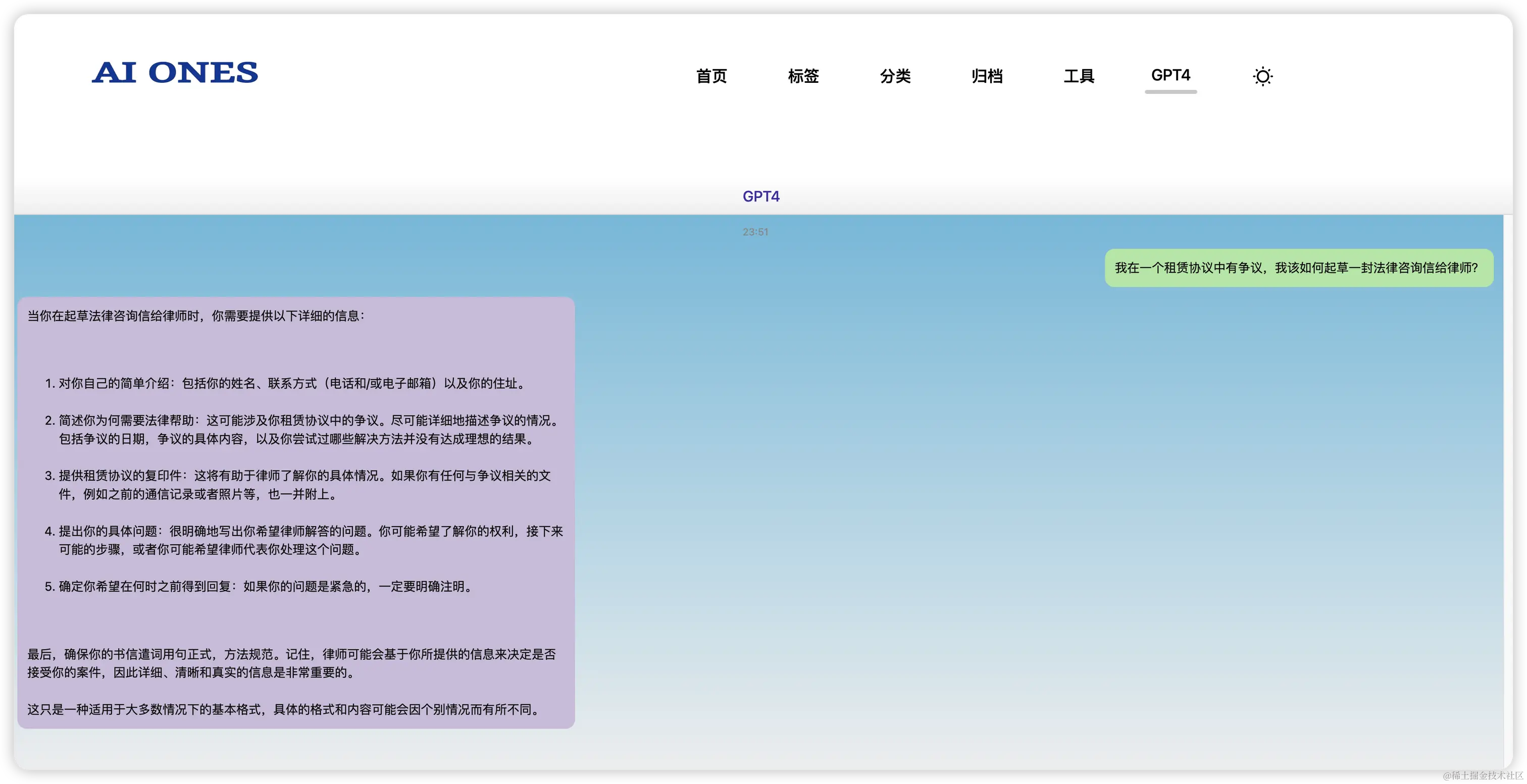This screenshot has width=1527, height=784.
Task: Select the GPT4 tab in navbar
Action: [x=1170, y=75]
